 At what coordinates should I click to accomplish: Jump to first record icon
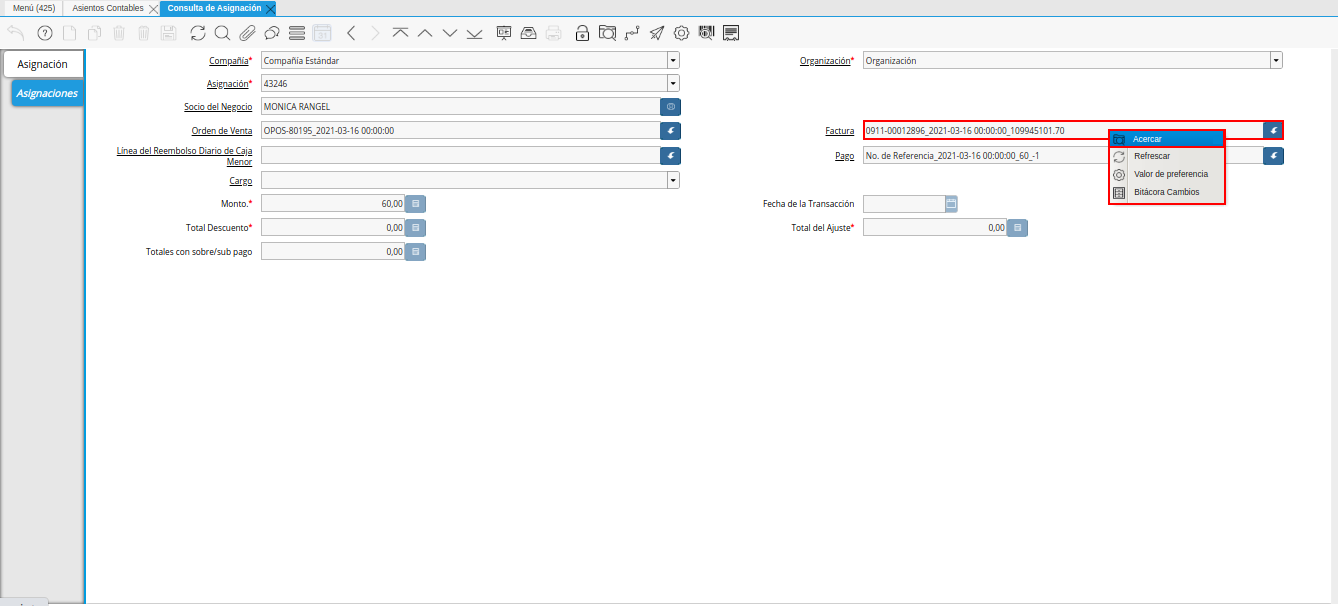pos(400,33)
